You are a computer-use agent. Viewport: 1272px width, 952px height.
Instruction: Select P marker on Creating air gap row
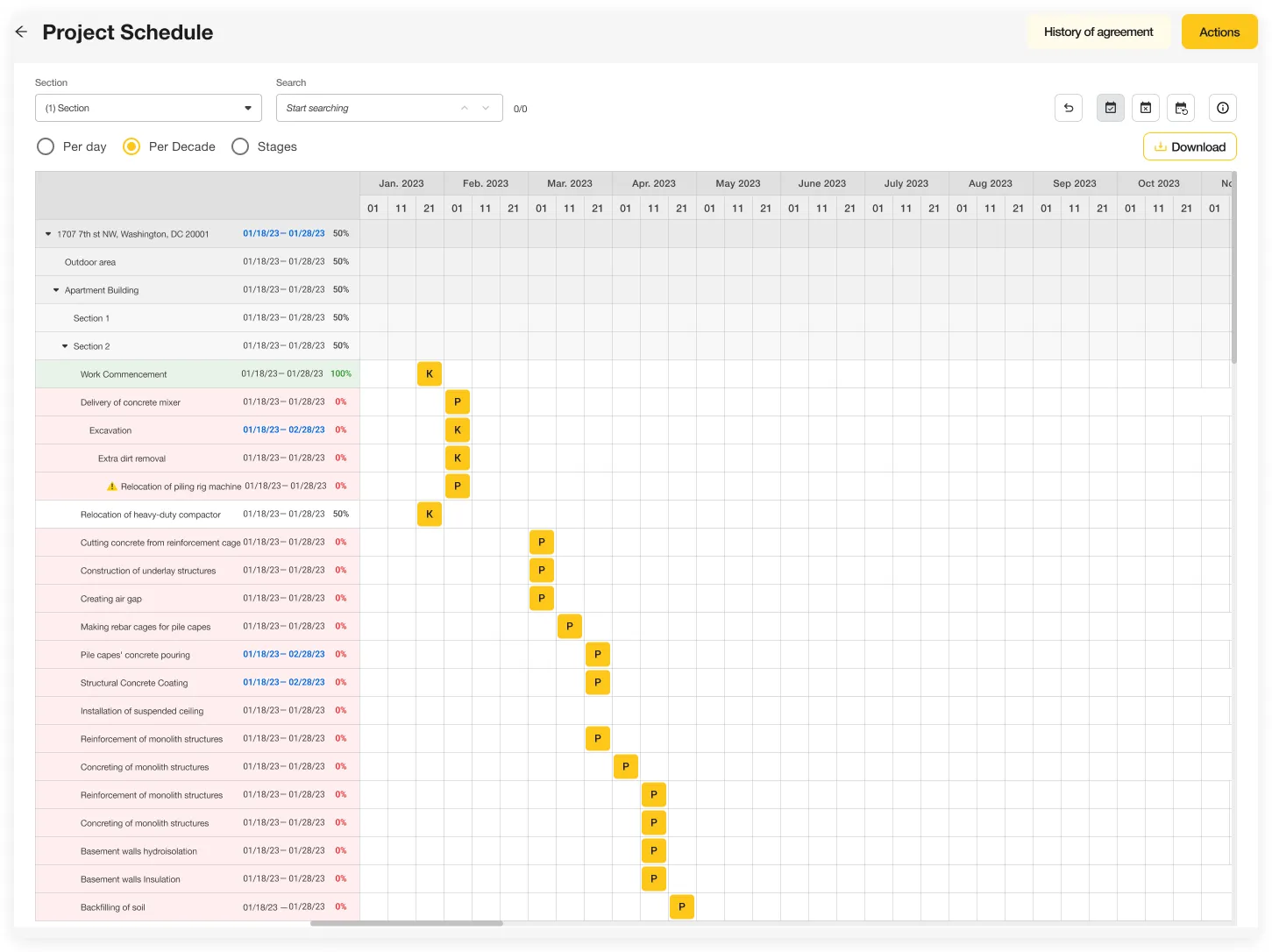tap(542, 598)
